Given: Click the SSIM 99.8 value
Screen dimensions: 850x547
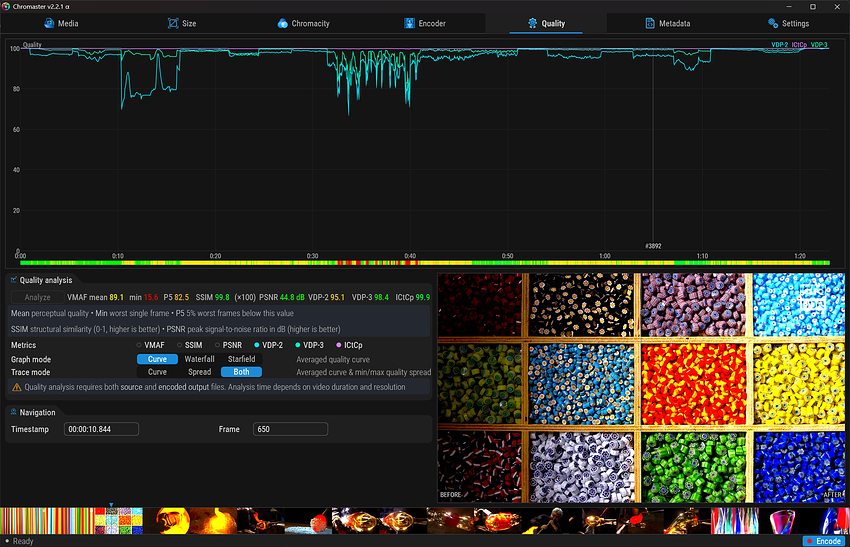Looking at the screenshot, I should (222, 297).
